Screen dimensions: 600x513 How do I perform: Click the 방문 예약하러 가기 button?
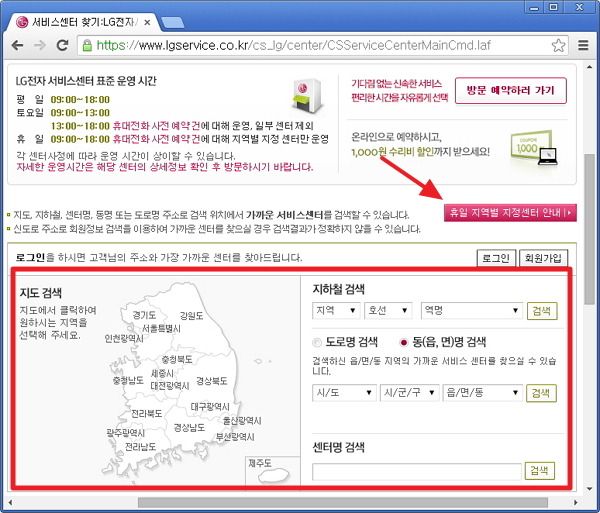510,91
